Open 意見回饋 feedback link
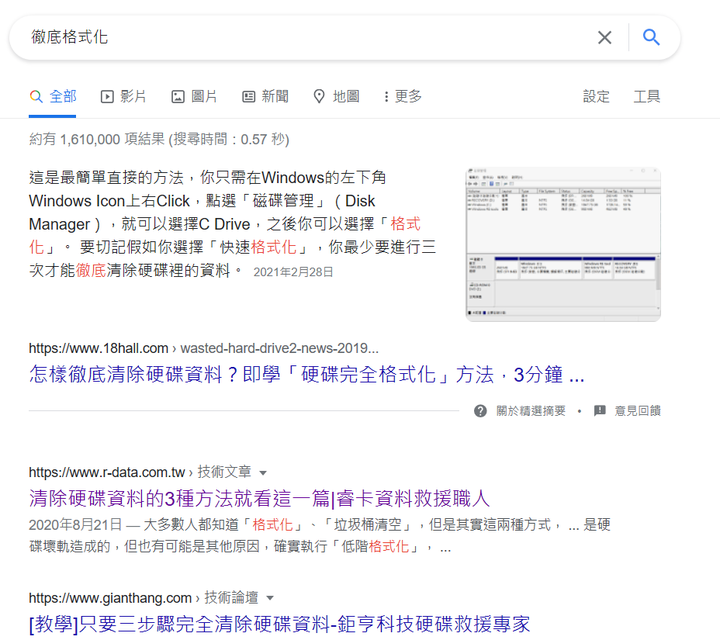 [638, 411]
